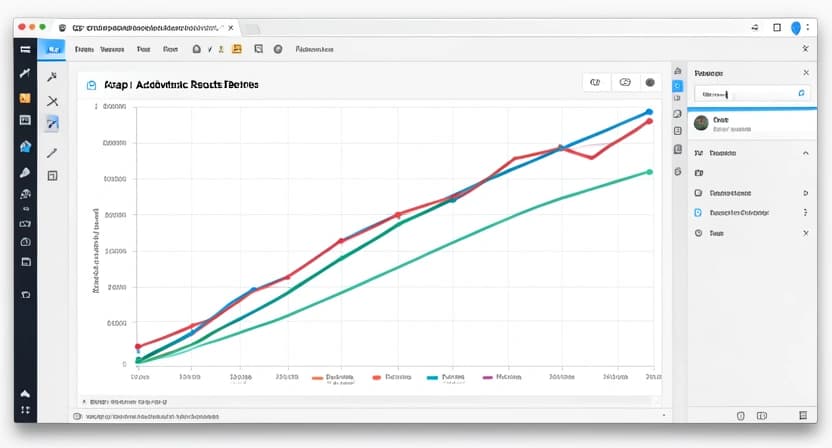Viewport: 832px width, 448px height.
Task: Select the magic wand tool
Action: click(x=53, y=77)
